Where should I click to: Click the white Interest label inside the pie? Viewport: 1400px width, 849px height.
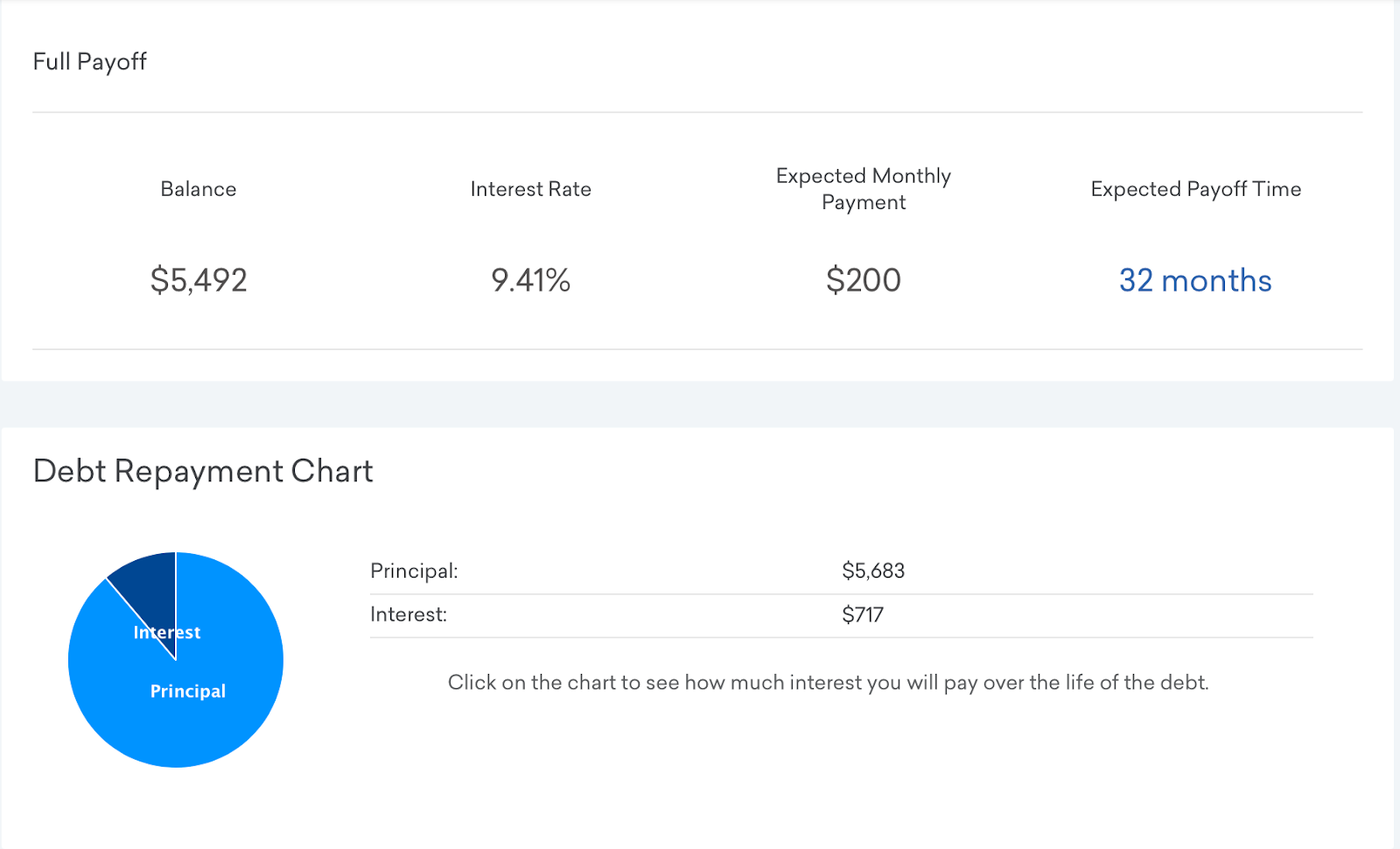pos(167,633)
